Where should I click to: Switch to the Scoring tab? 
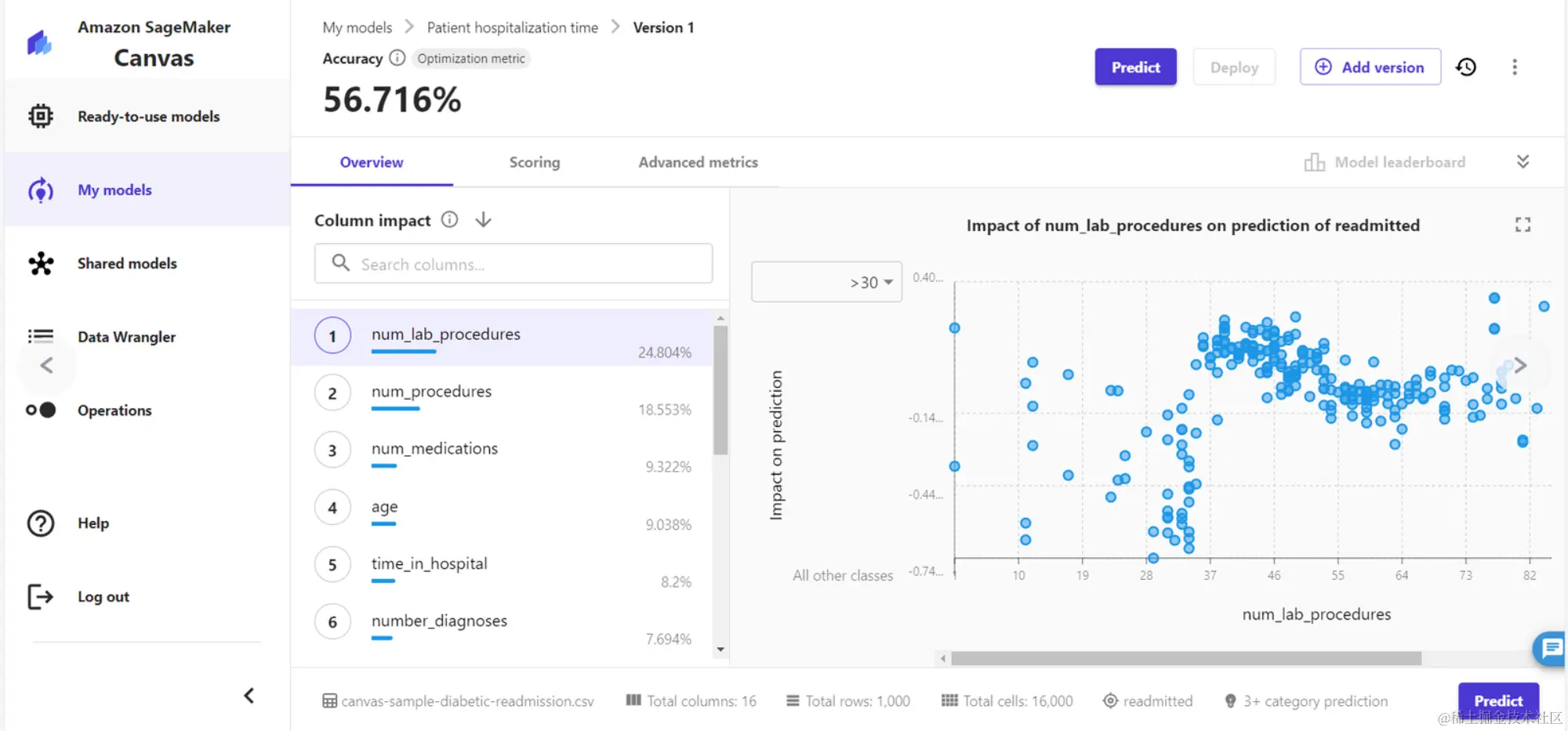click(535, 162)
